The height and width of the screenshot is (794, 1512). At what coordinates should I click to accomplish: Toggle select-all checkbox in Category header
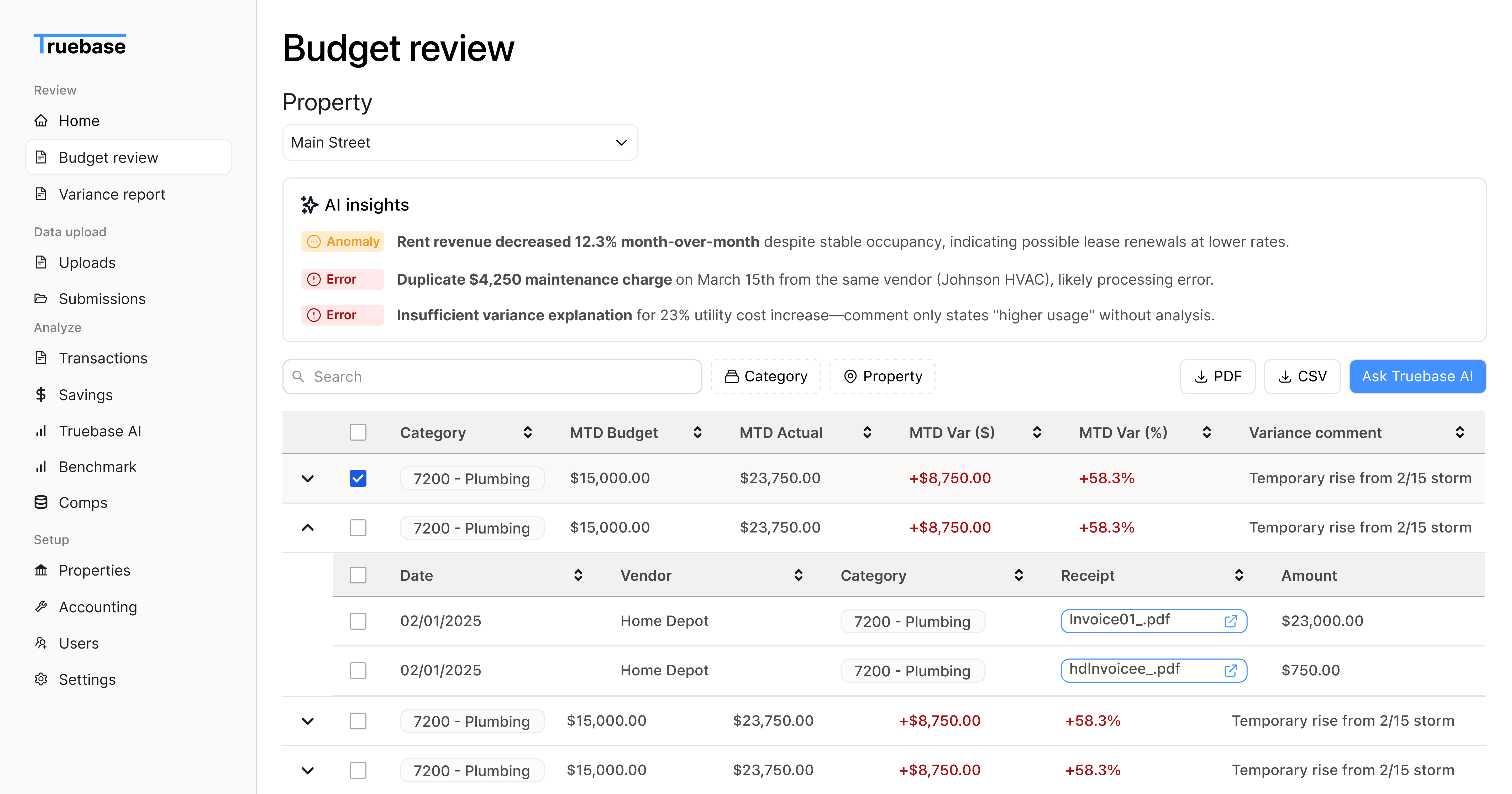(x=358, y=432)
